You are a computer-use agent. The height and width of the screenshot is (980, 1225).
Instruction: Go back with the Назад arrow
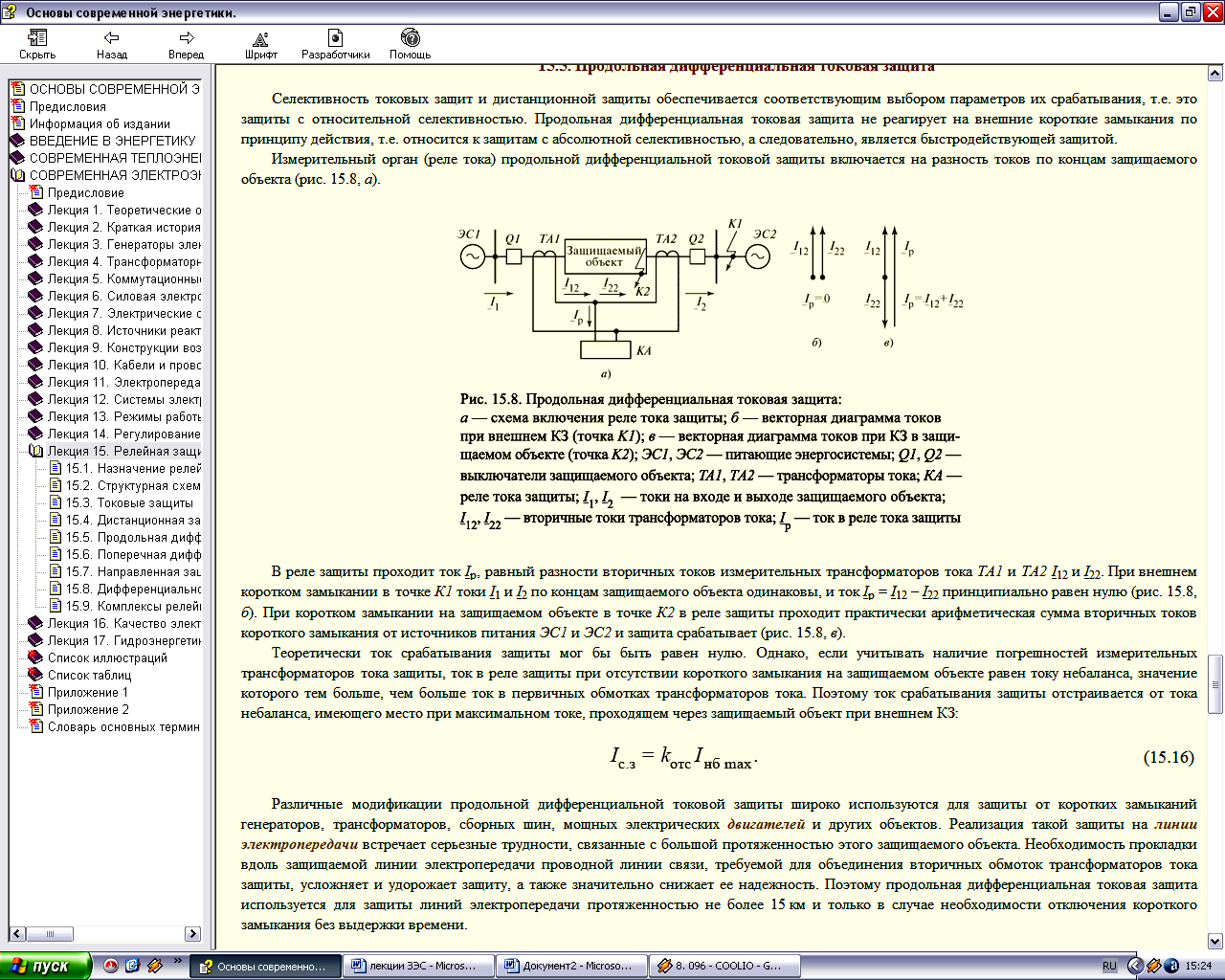(112, 44)
